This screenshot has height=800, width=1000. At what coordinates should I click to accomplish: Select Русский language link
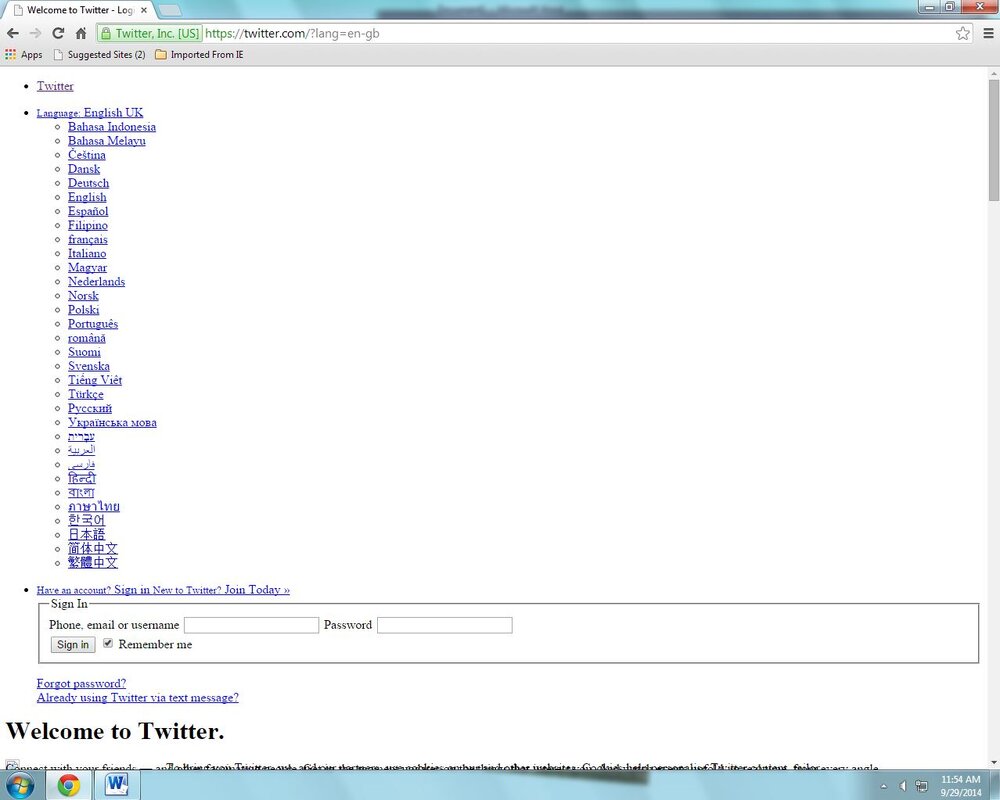point(90,408)
